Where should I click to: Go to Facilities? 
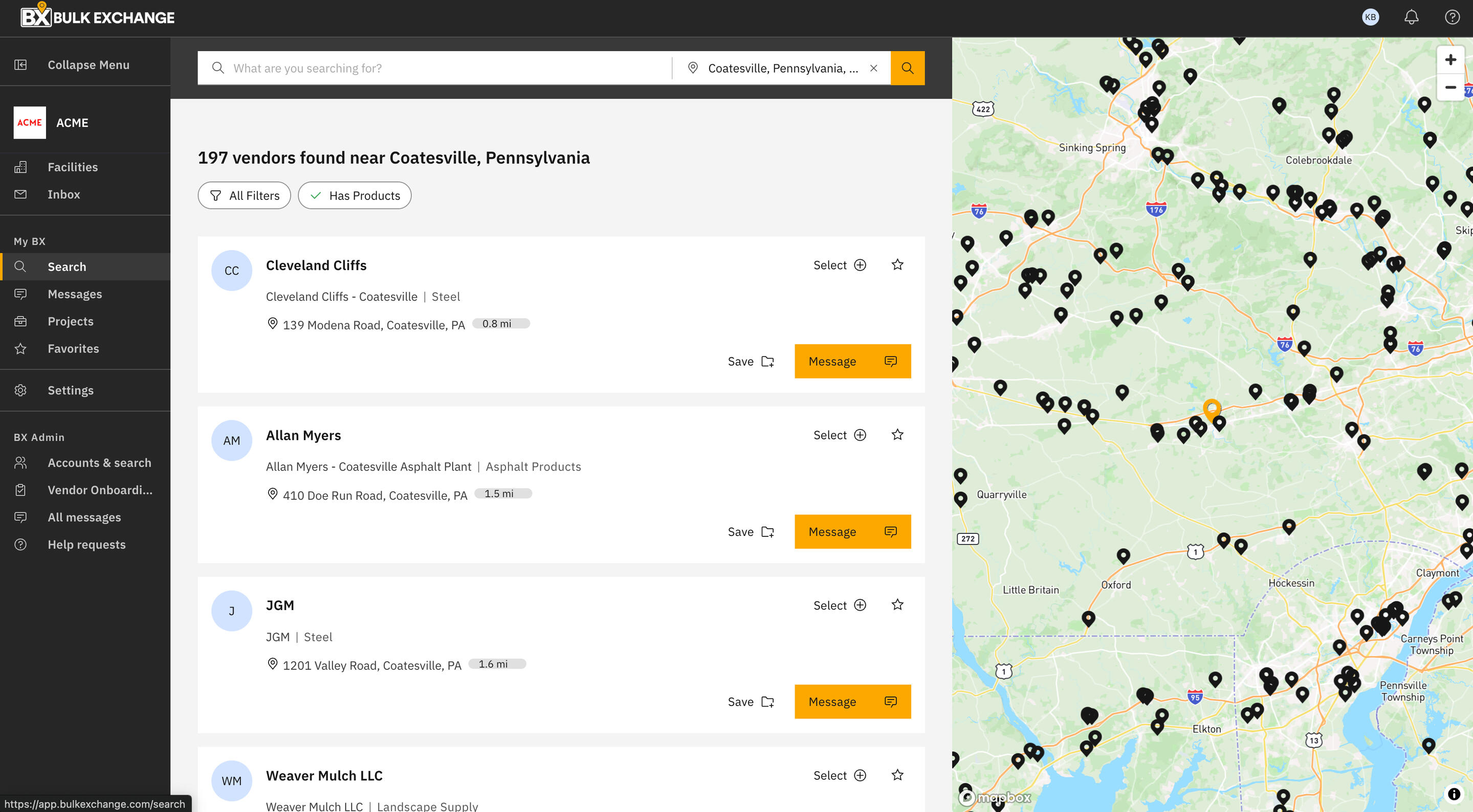coord(85,167)
